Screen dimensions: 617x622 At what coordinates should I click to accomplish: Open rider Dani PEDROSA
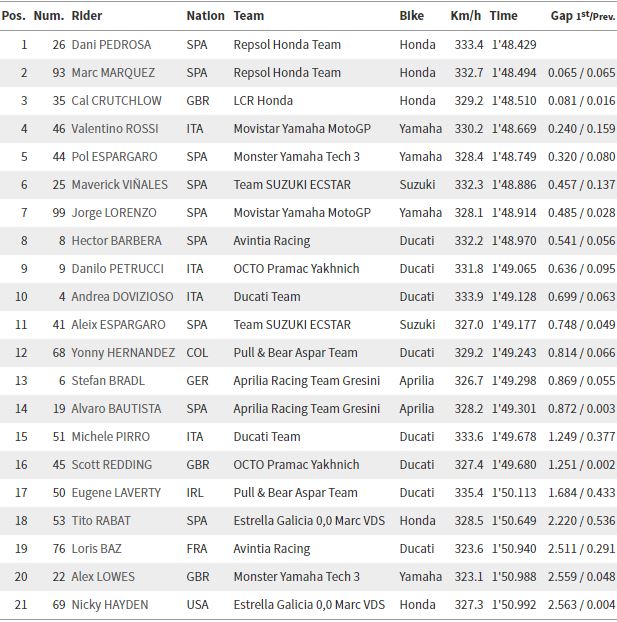(x=111, y=44)
